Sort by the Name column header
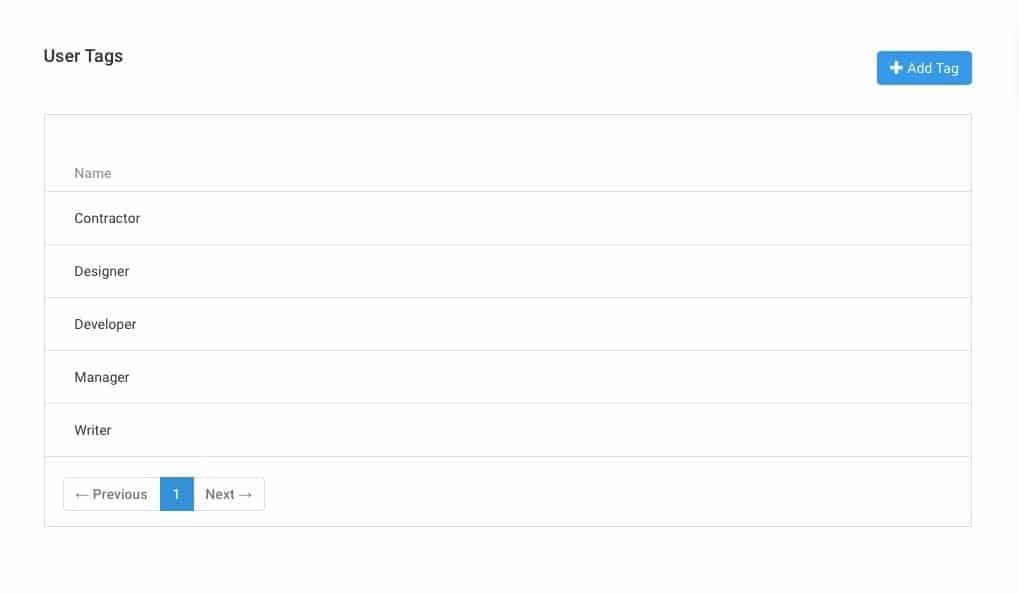The width and height of the screenshot is (1019, 594). tap(93, 173)
